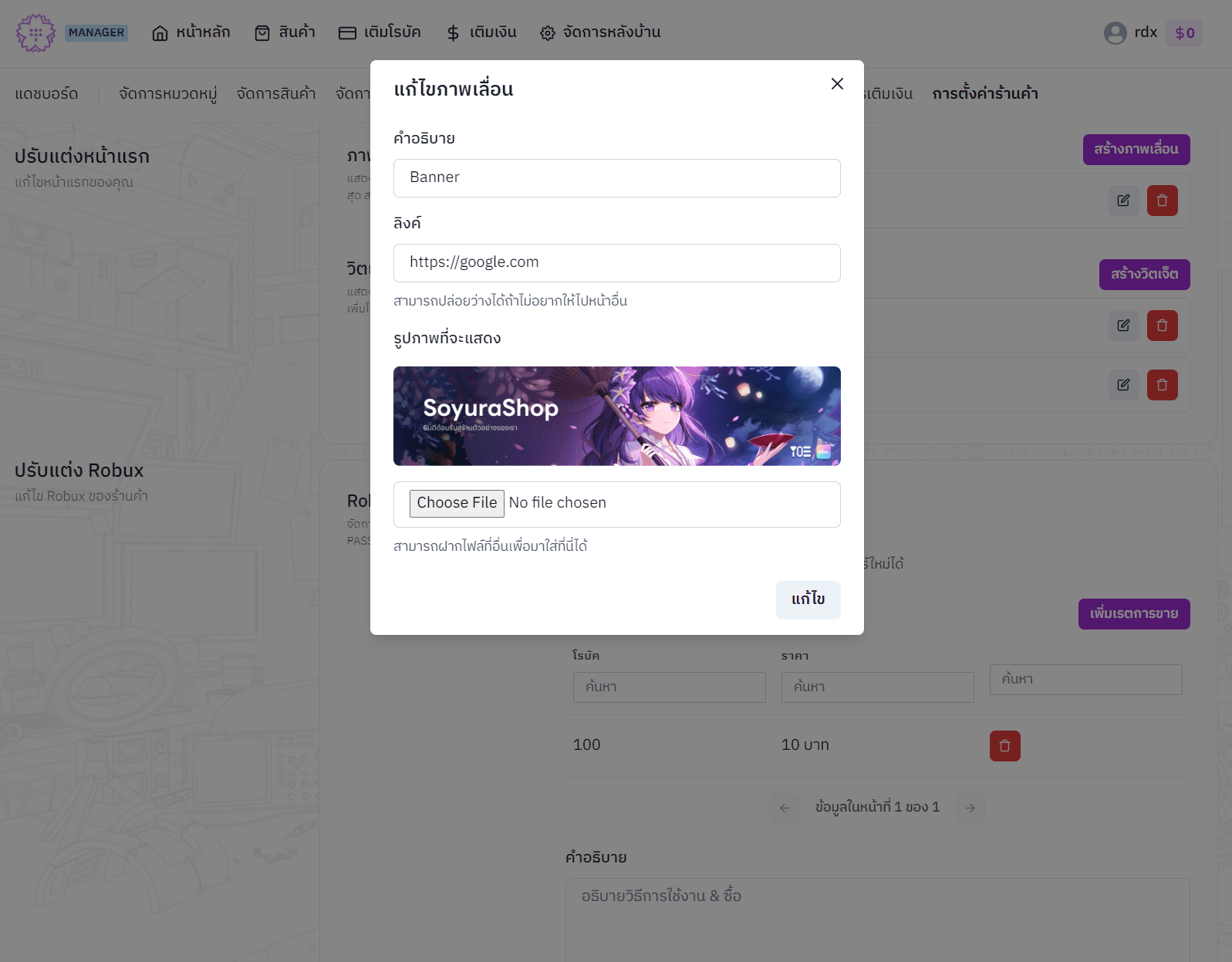Delete the second widget entry
This screenshot has width=1232, height=962.
(x=1162, y=385)
